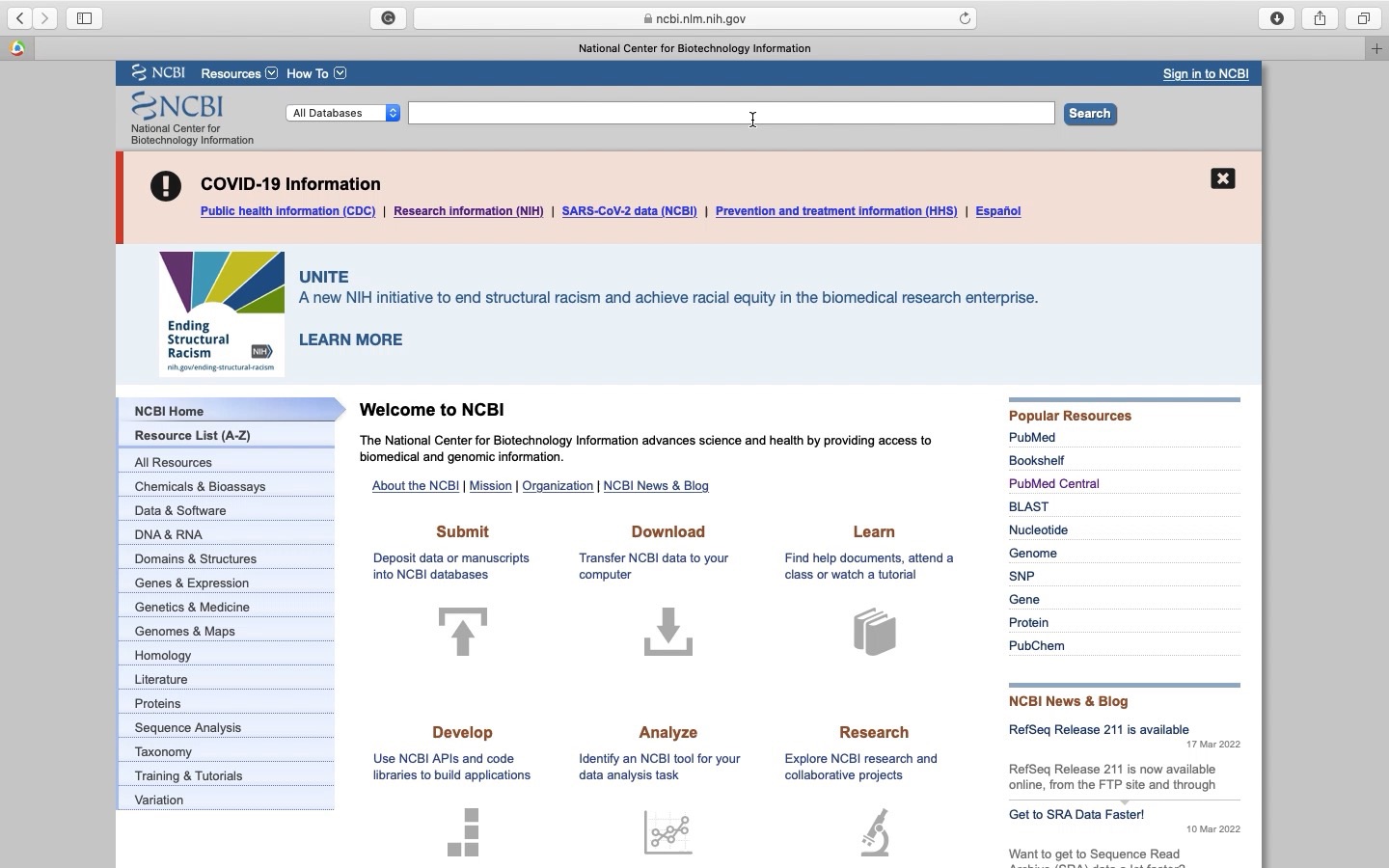1389x868 pixels.
Task: Toggle the Safari sidebar button
Action: click(x=84, y=18)
